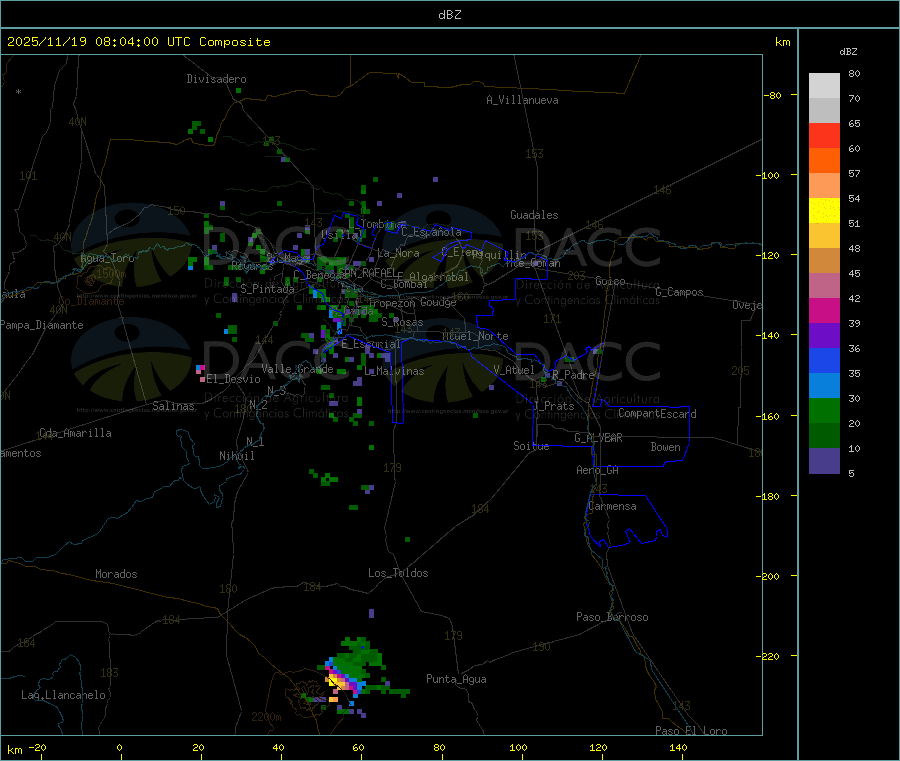Select the bright green 30 dBZ legend swatch
This screenshot has height=761, width=900.
824,410
